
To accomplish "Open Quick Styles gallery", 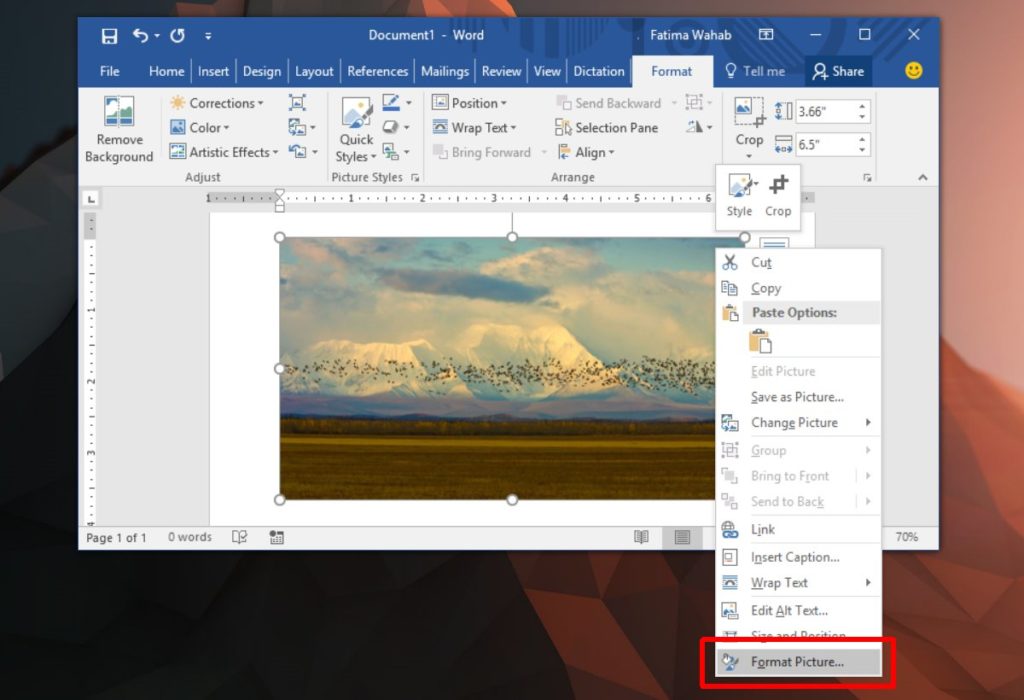I will (x=355, y=128).
